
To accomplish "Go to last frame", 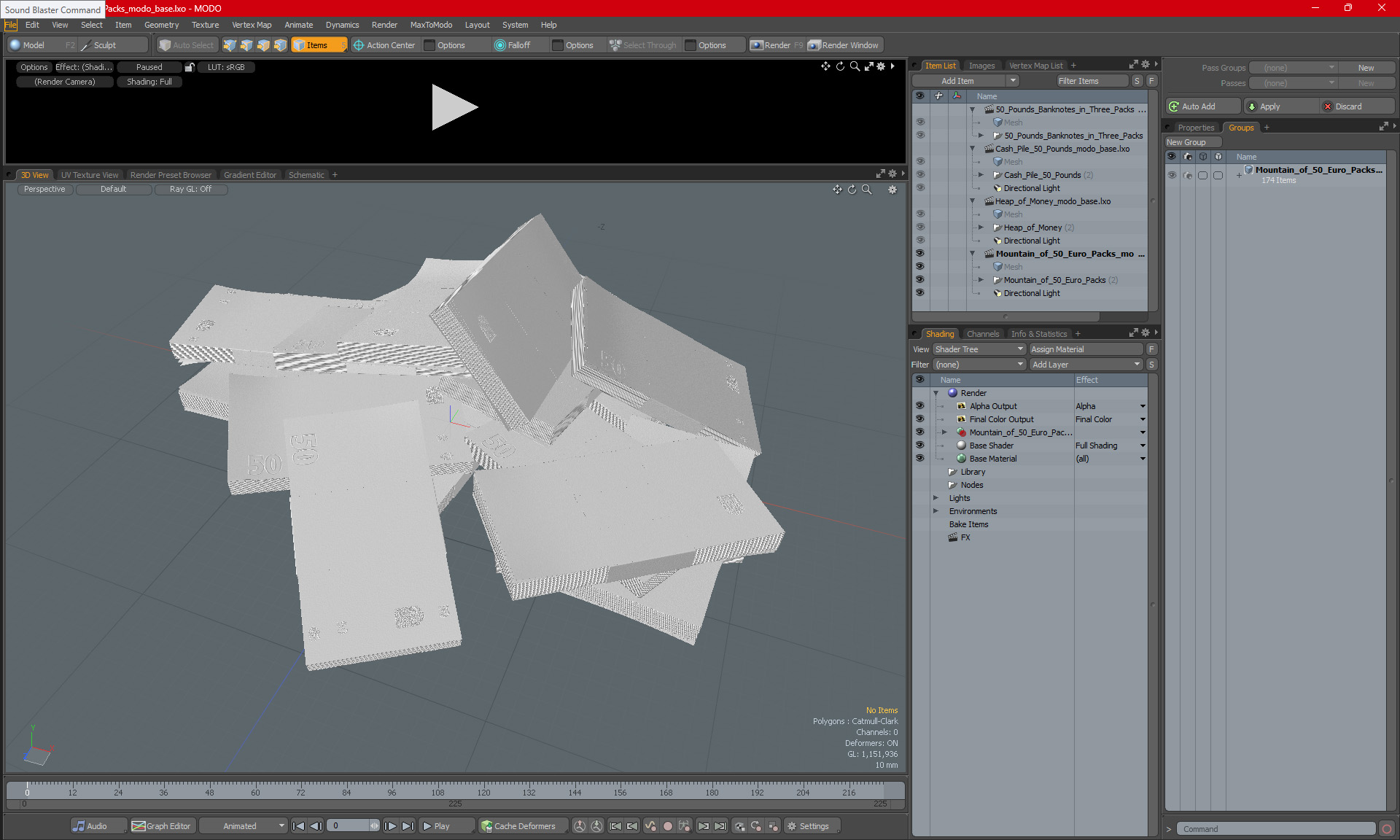I will 408,826.
